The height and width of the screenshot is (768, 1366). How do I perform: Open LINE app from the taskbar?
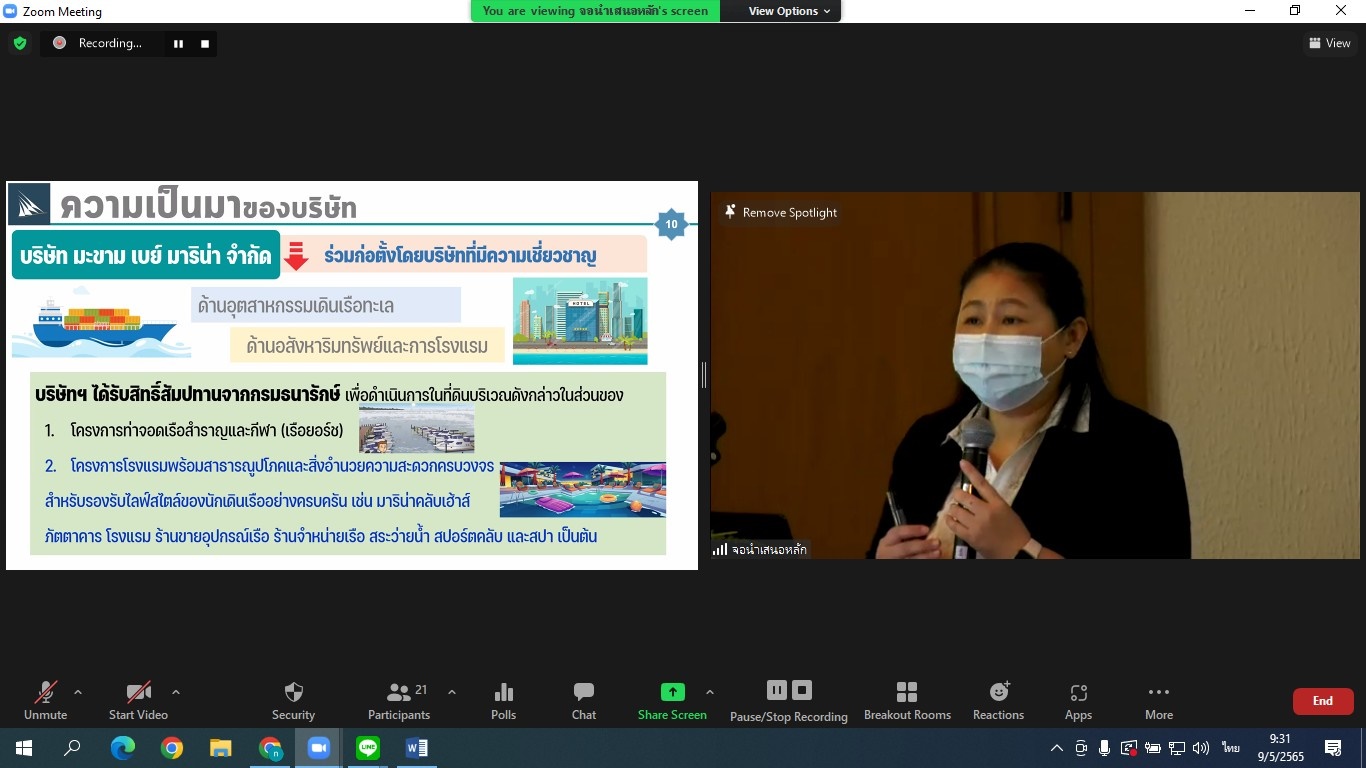click(368, 748)
